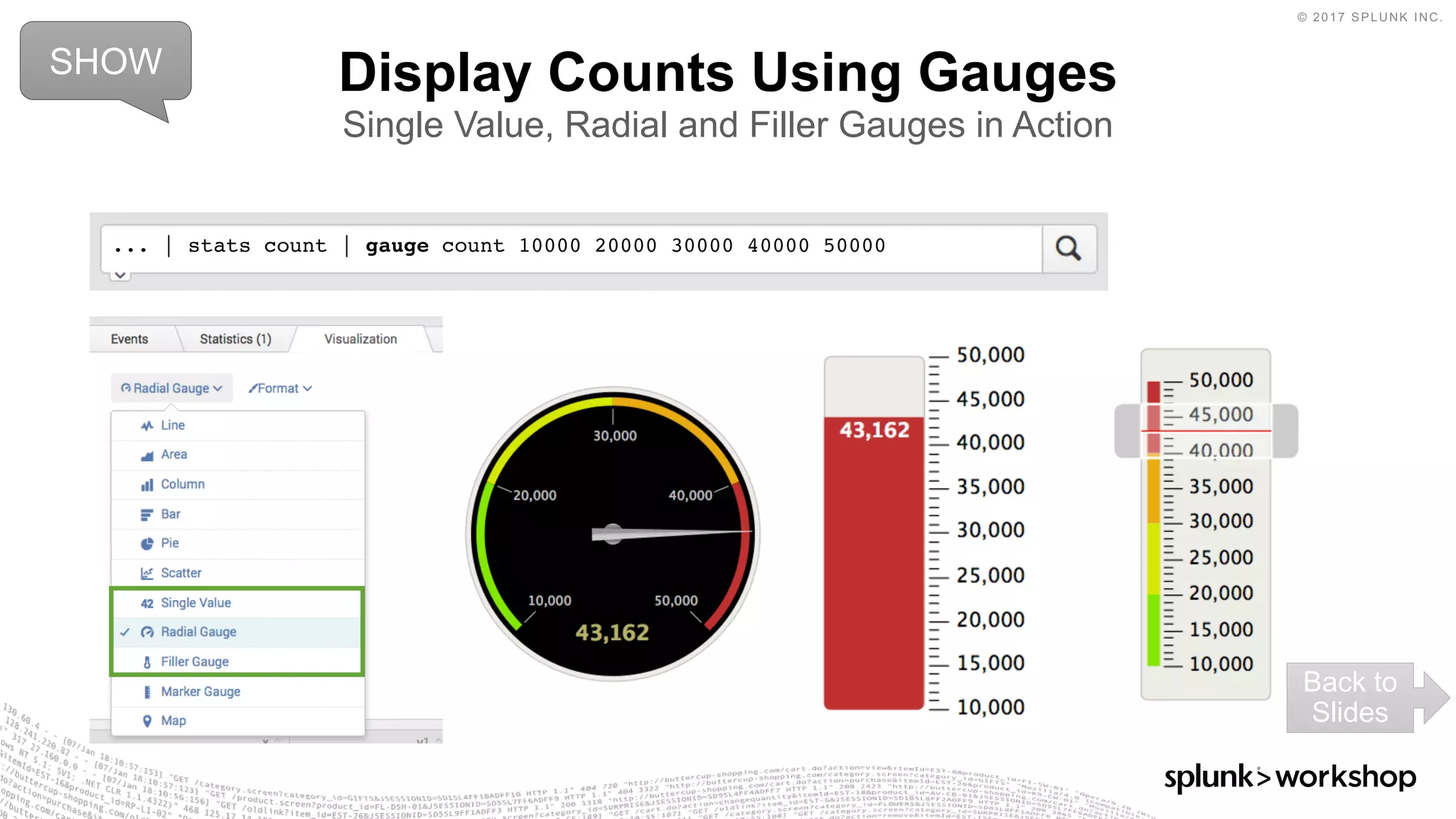Click the Line chart icon
The image size is (1456, 819).
pos(147,426)
